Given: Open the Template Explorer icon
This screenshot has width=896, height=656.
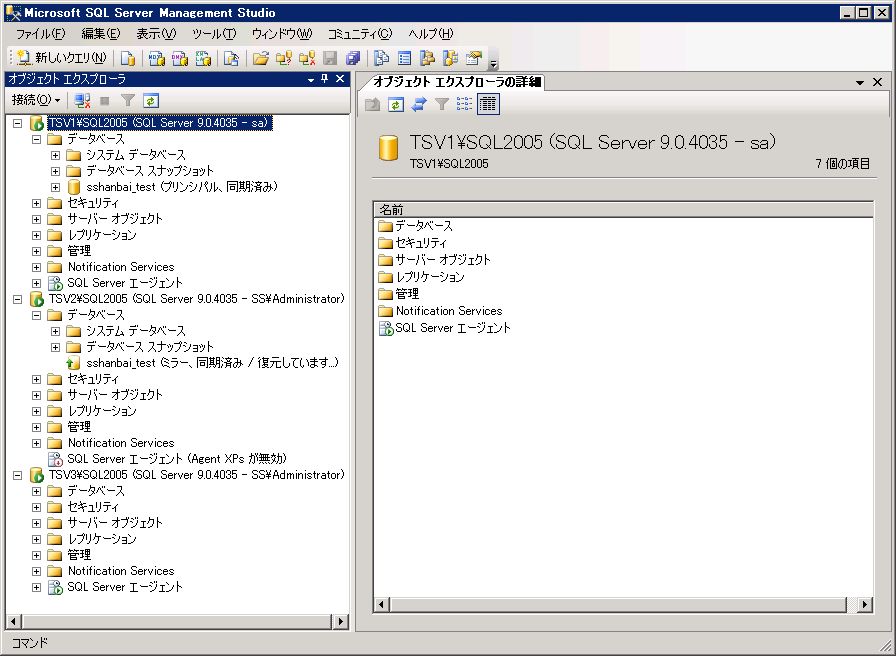Looking at the screenshot, I should coord(451,58).
